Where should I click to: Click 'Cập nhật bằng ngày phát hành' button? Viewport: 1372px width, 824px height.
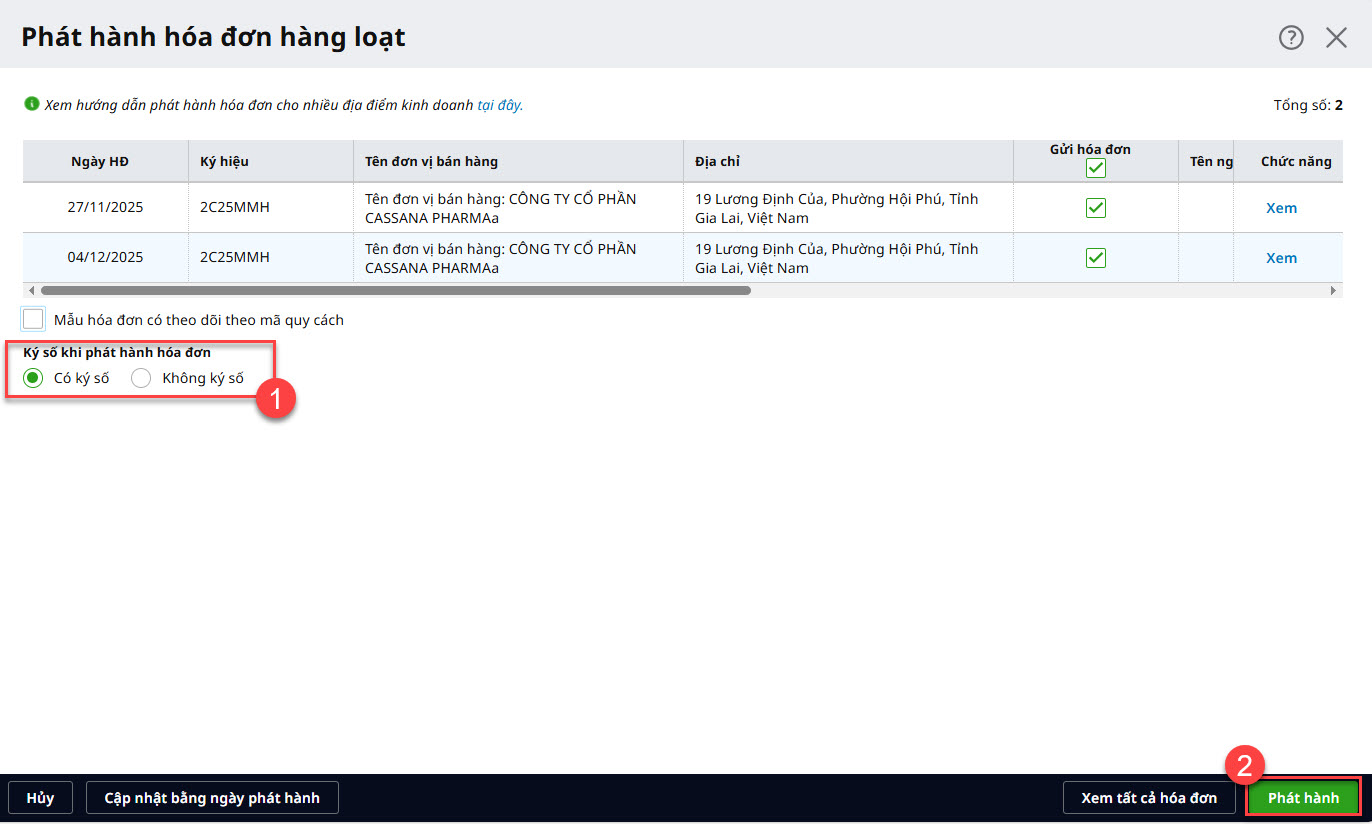(212, 798)
